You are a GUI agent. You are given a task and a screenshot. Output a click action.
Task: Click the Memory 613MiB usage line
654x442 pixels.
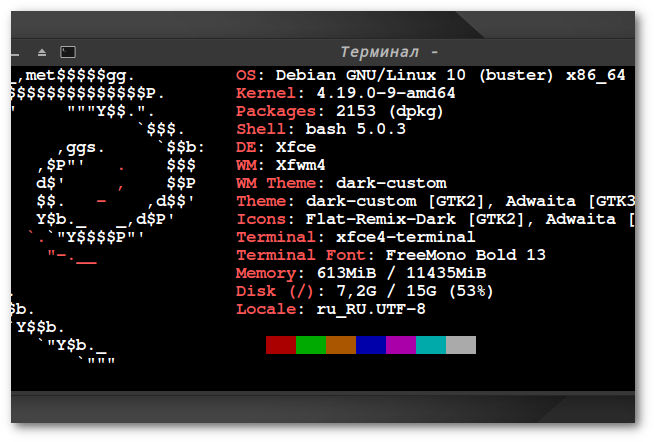point(361,273)
